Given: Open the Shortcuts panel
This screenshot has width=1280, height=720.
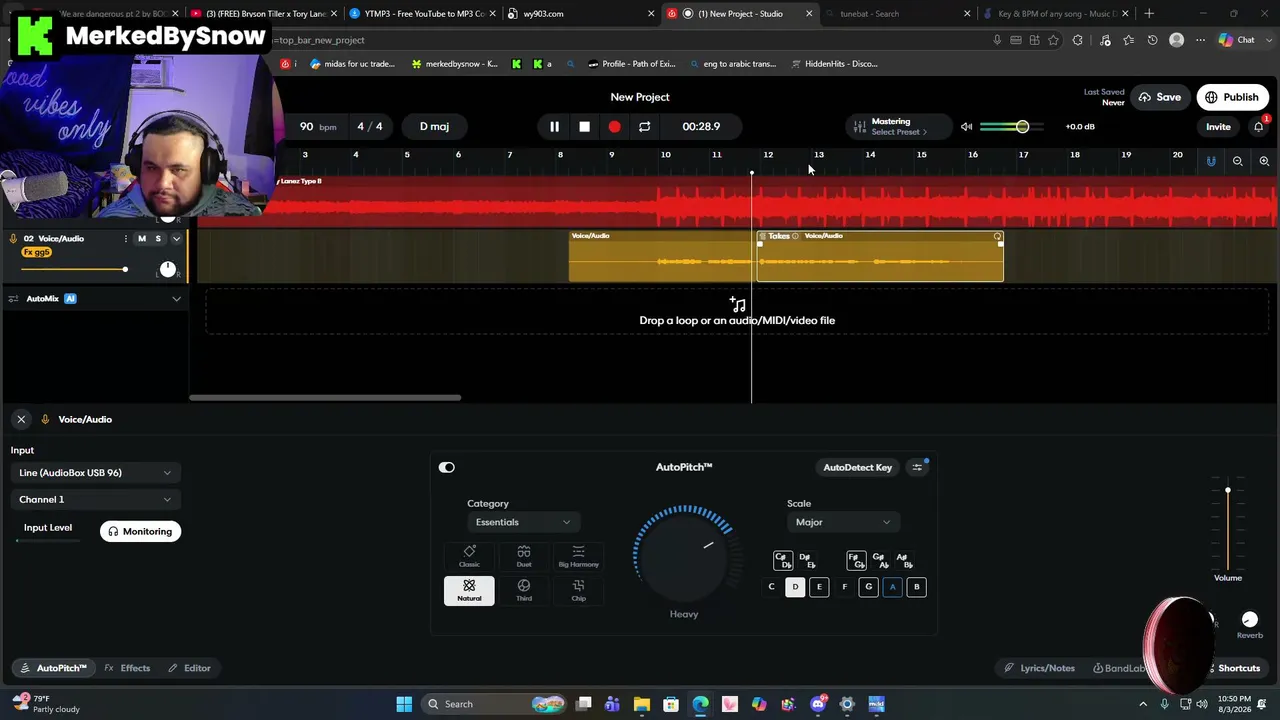Looking at the screenshot, I should (x=1235, y=668).
